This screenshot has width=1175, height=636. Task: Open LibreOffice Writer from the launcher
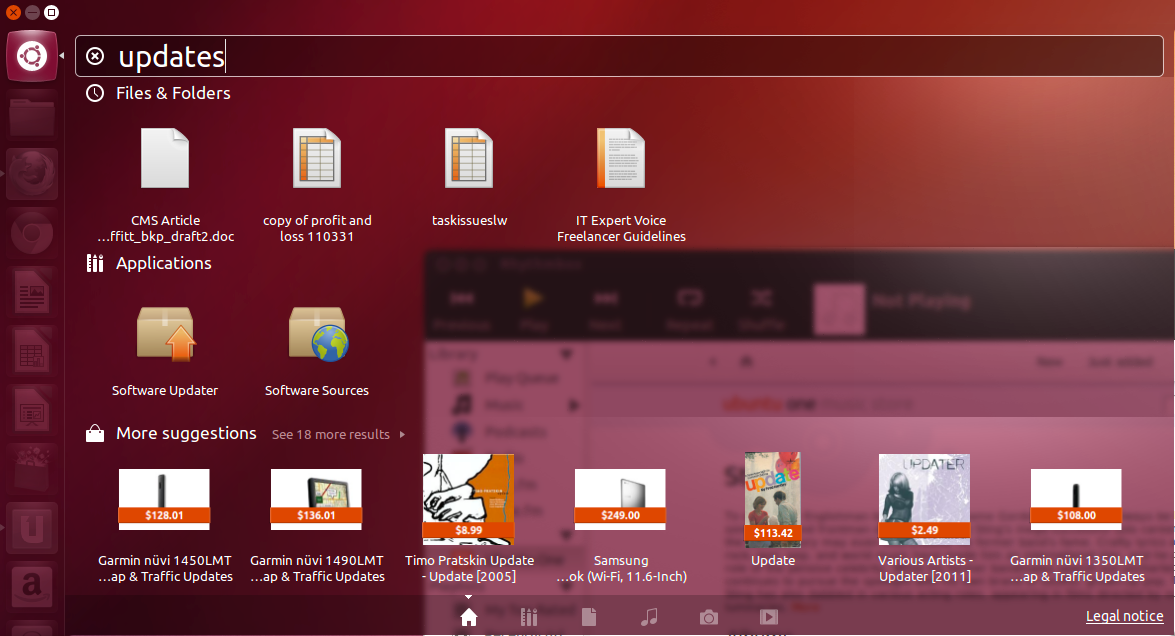pos(31,292)
